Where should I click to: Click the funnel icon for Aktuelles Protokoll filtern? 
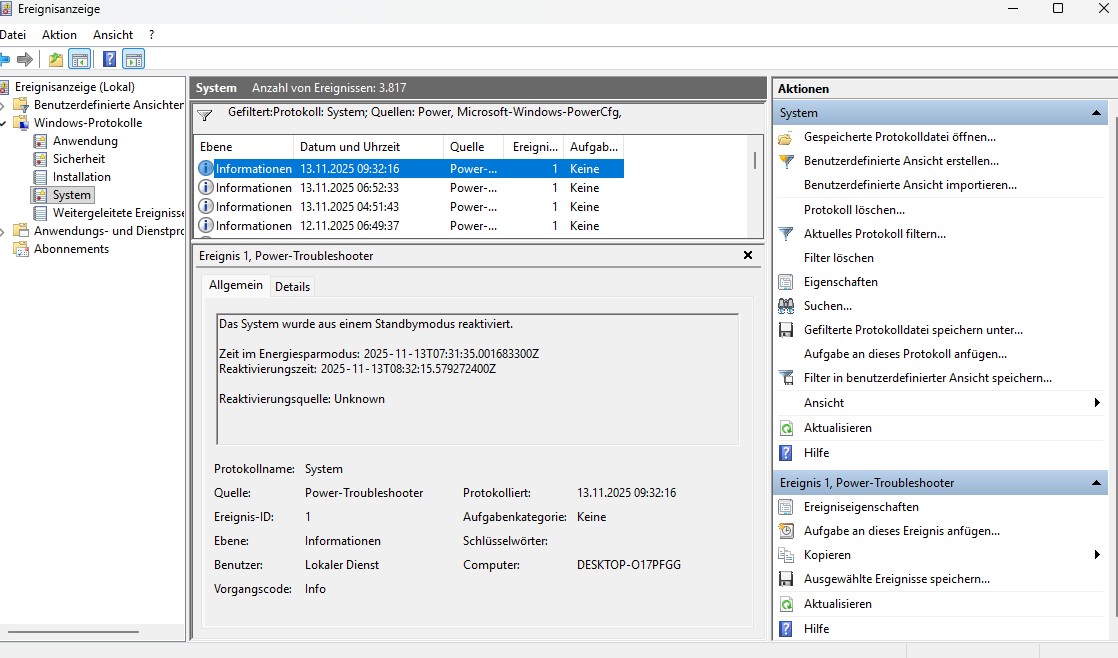[x=786, y=234]
